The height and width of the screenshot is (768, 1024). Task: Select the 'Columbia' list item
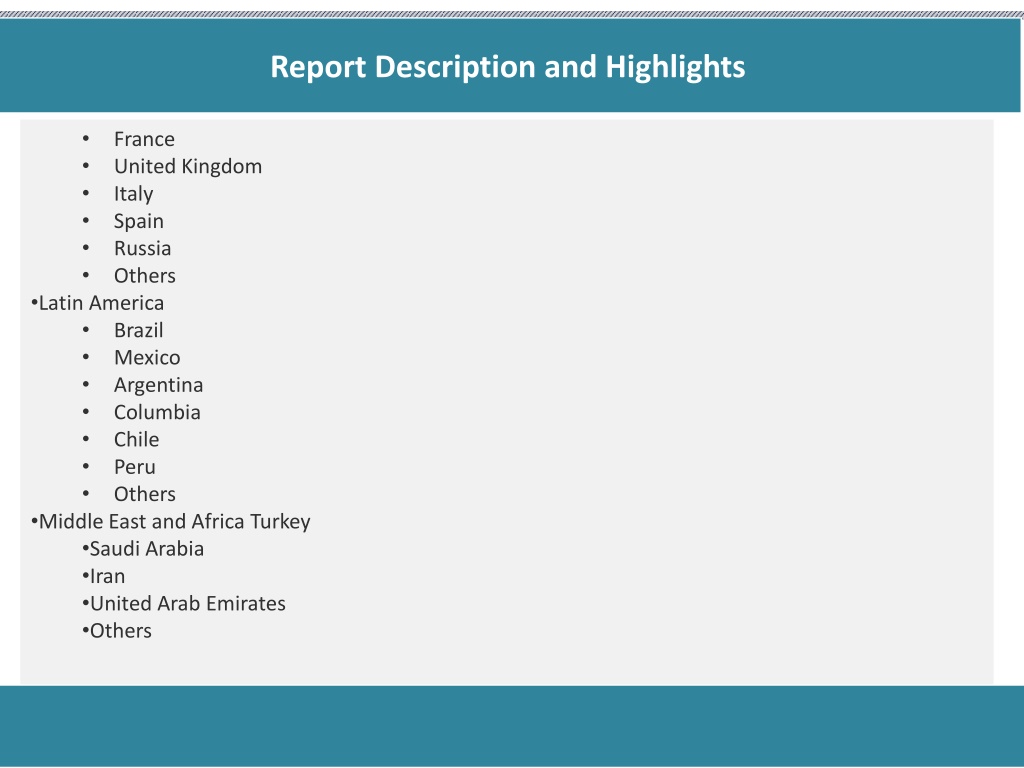coord(157,412)
